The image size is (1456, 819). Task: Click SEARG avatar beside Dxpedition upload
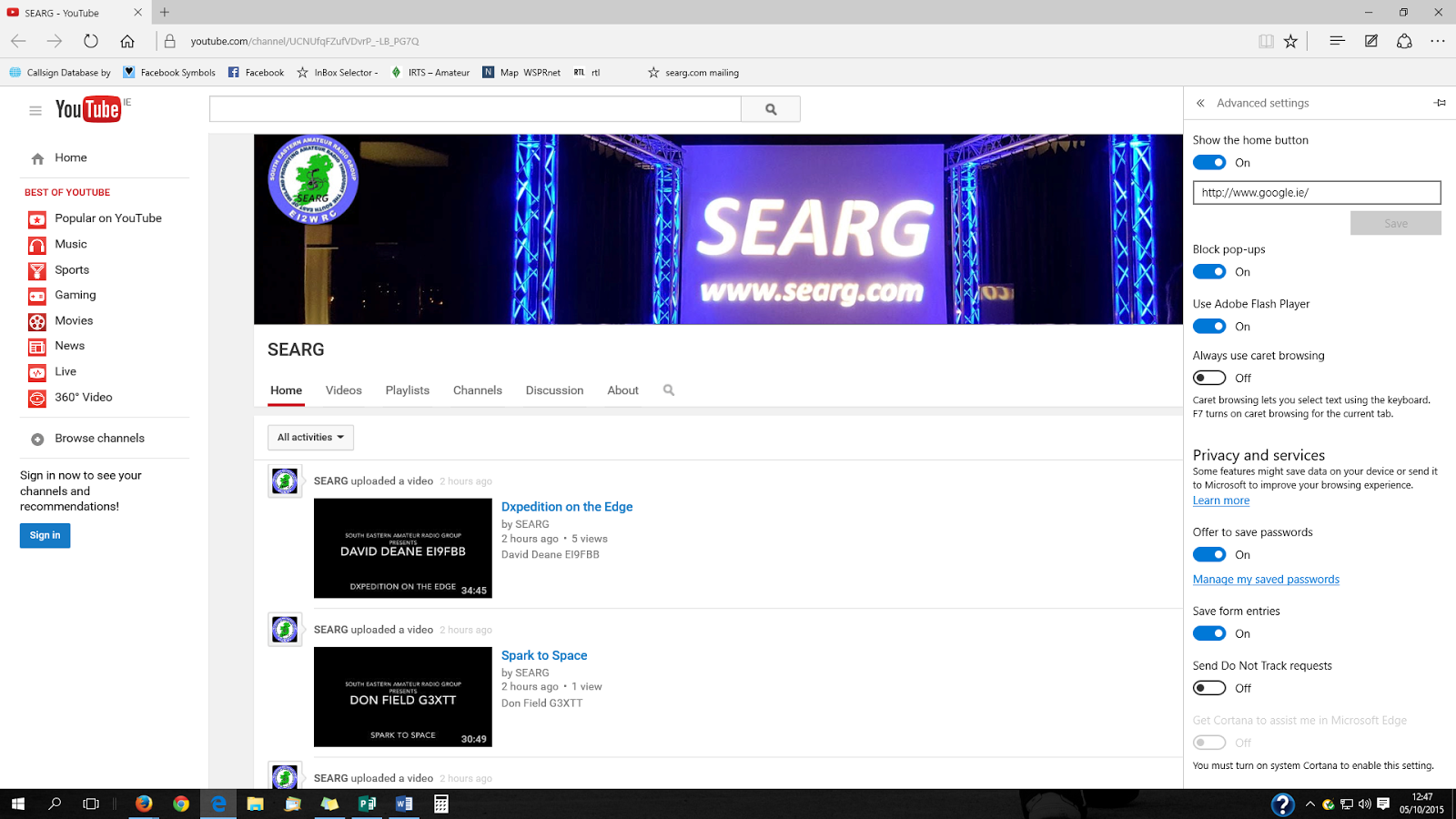click(x=285, y=480)
